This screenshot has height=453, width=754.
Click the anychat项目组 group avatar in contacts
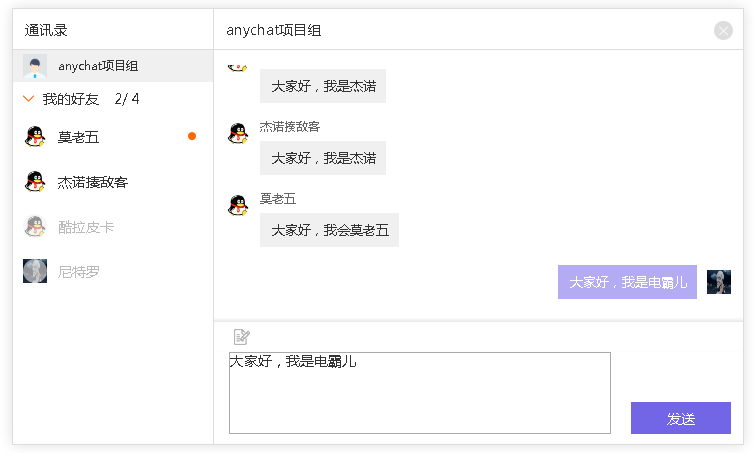(x=35, y=66)
